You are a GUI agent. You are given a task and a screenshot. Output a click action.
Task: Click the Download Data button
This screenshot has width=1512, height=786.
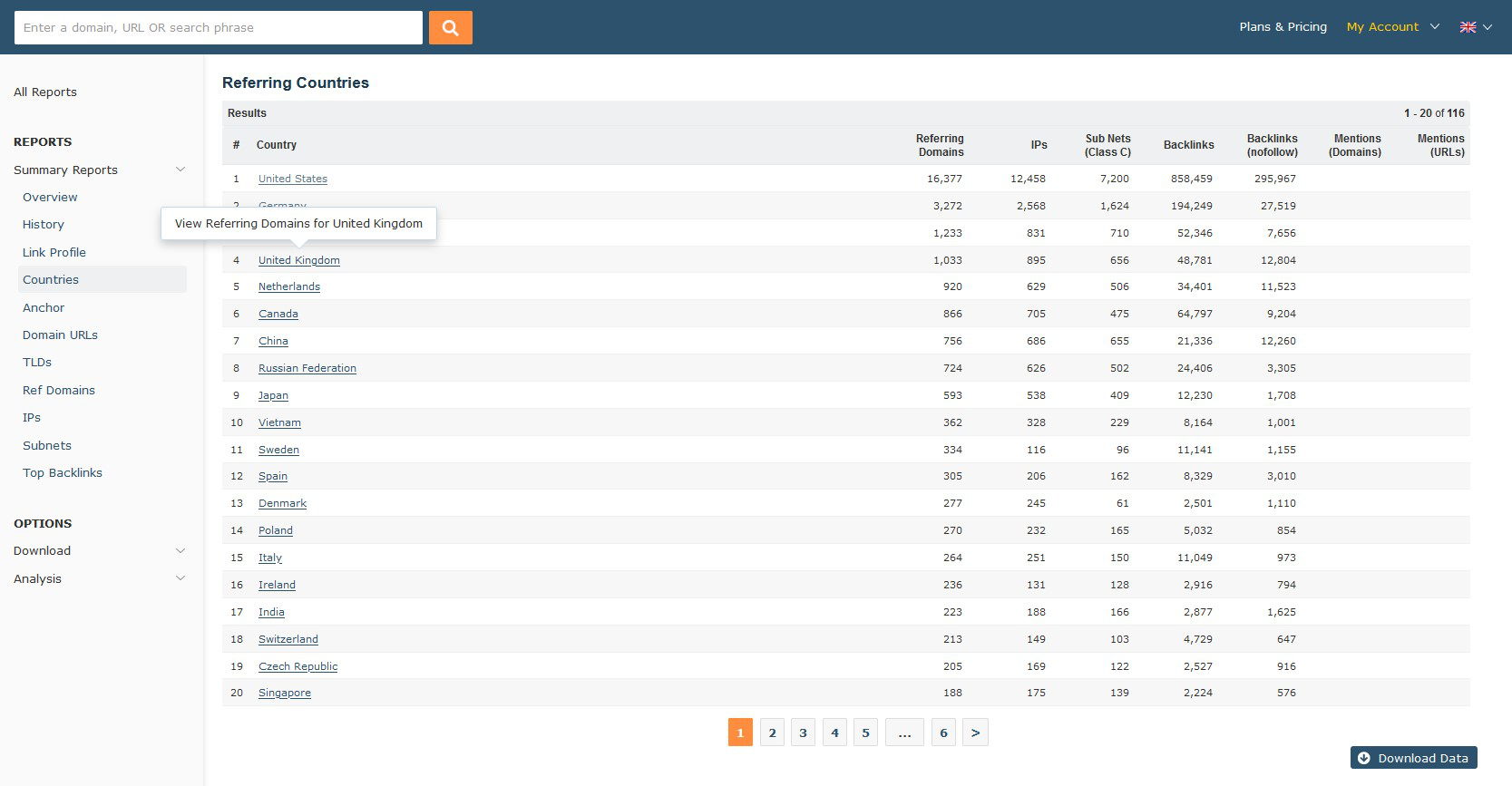(x=1413, y=758)
